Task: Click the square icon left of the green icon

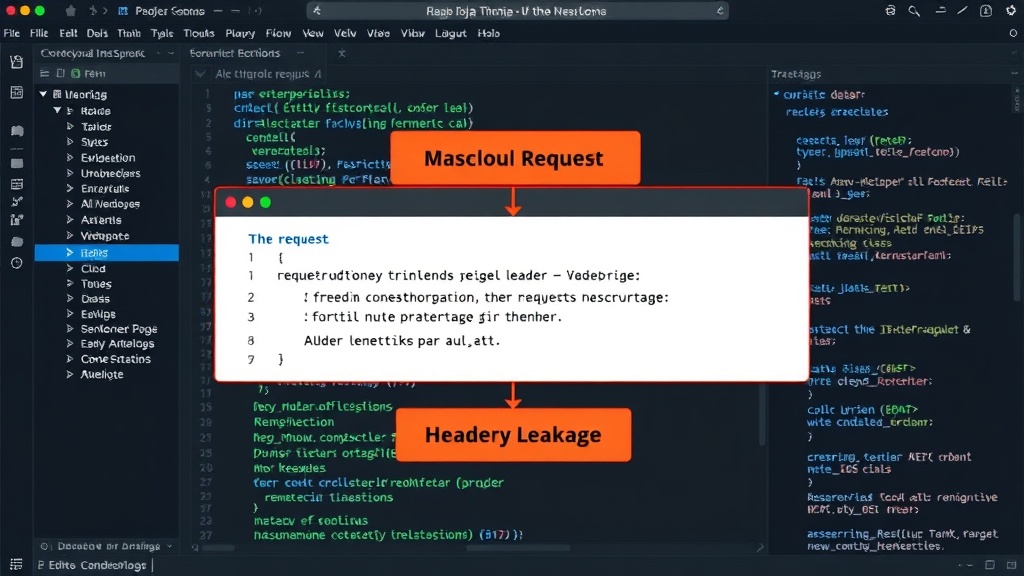Action: (x=60, y=74)
